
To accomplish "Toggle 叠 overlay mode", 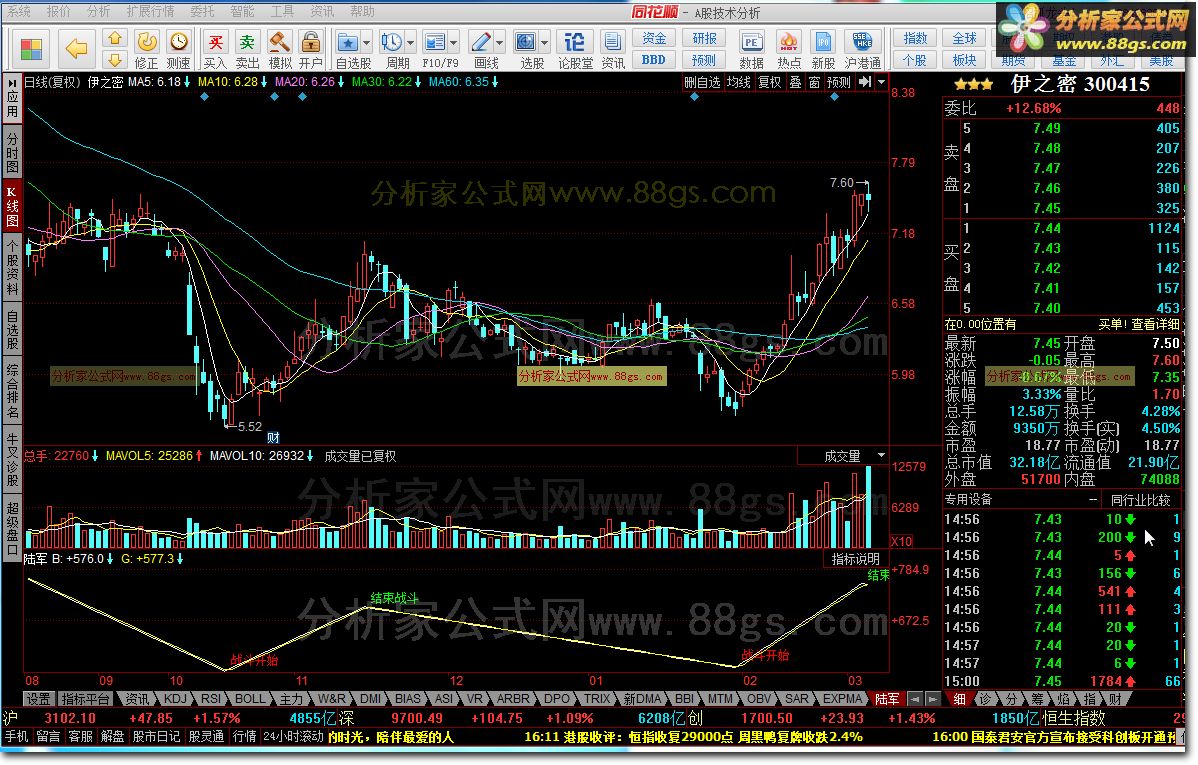I will point(795,82).
